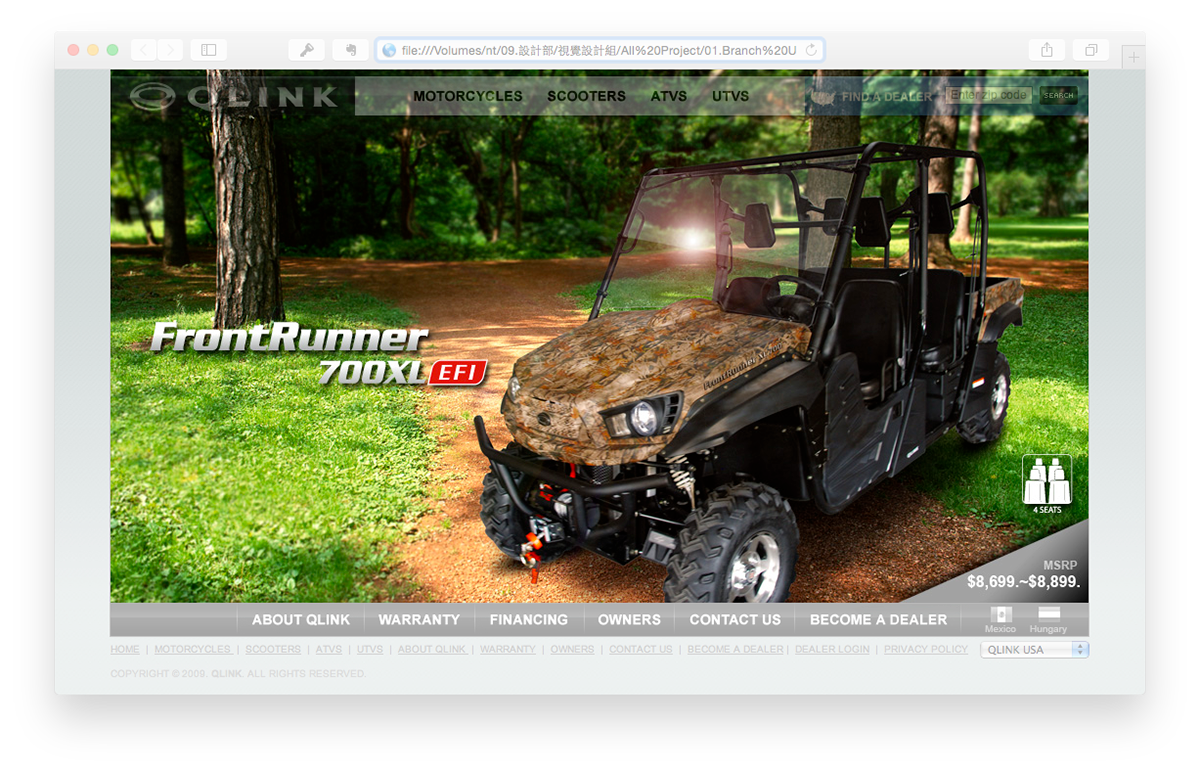
Task: Open Become a Dealer in the gray bar
Action: pos(878,620)
